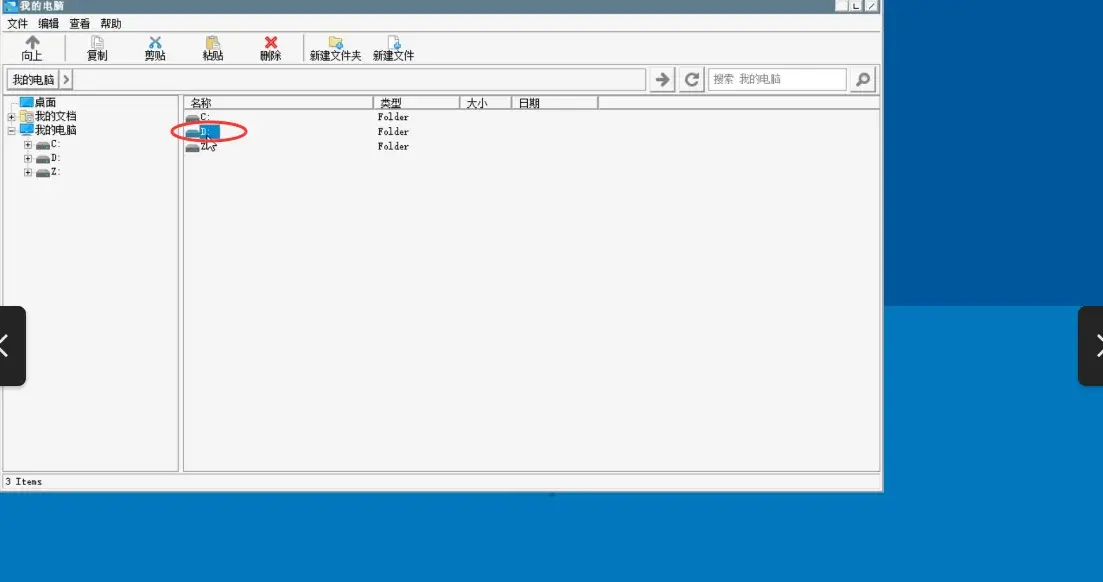This screenshot has width=1103, height=582.
Task: Click the 我的电脑 breadcrumb button
Action: 33,79
